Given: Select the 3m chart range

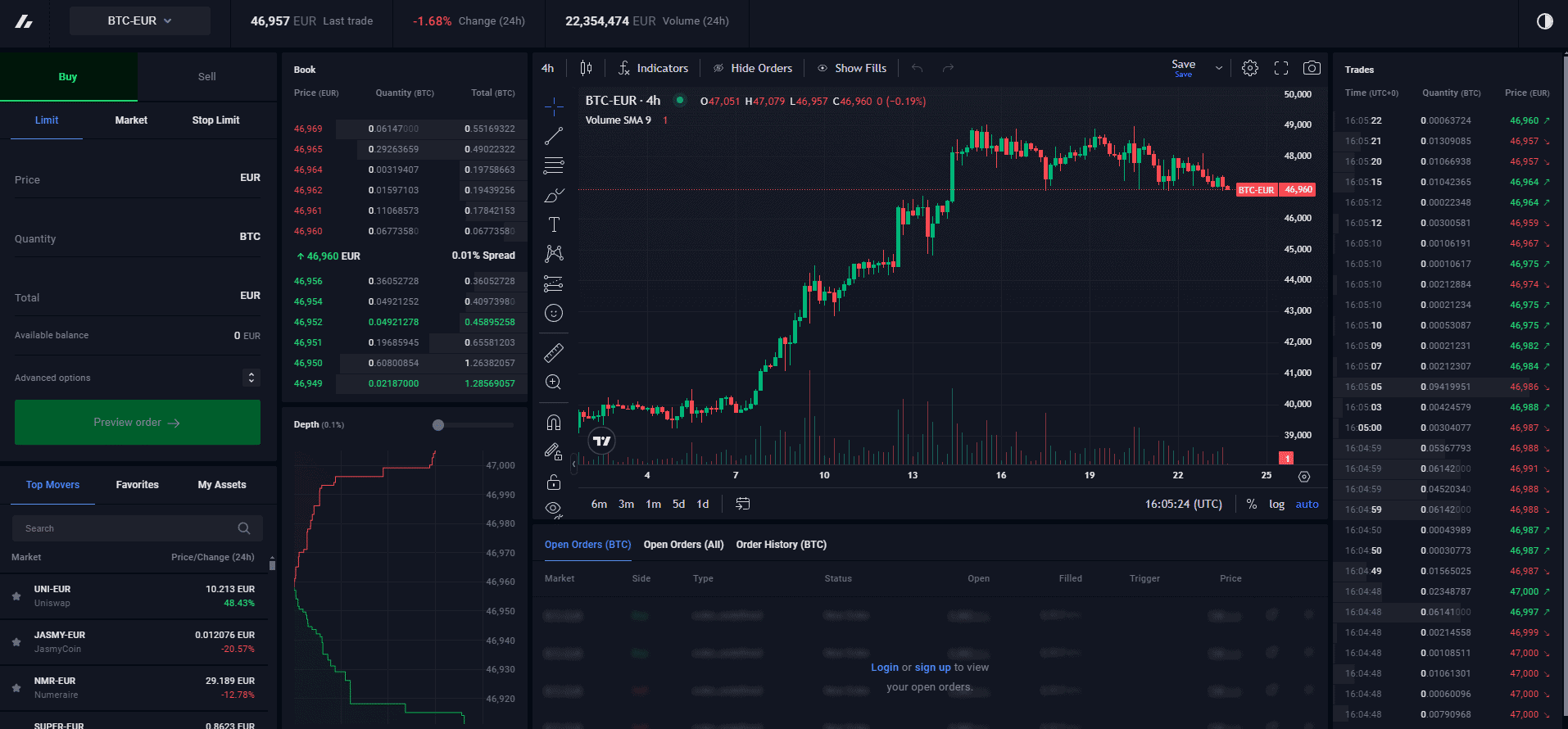Looking at the screenshot, I should [626, 504].
